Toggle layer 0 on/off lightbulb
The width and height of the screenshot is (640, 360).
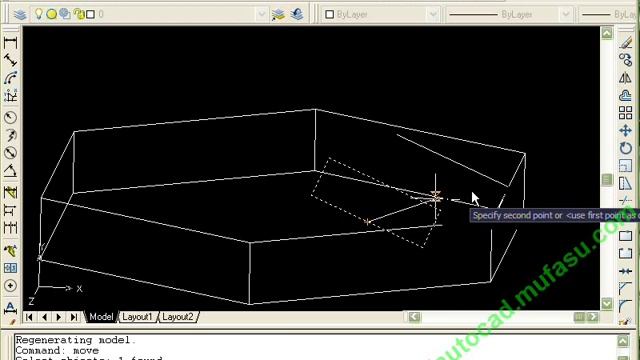(x=39, y=14)
